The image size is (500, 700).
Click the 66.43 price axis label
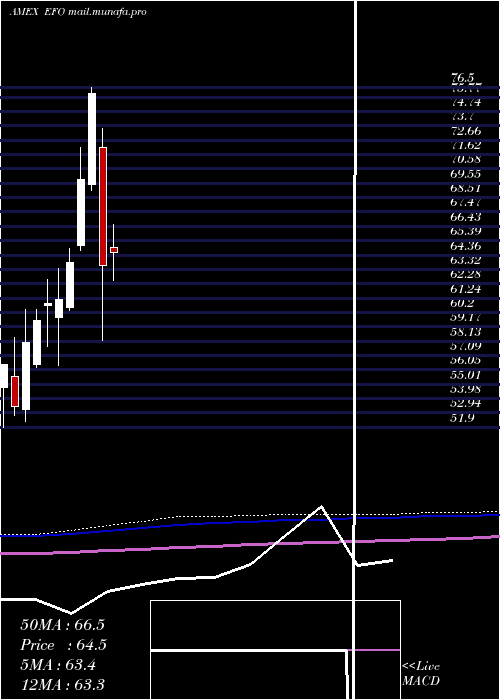[x=466, y=217]
